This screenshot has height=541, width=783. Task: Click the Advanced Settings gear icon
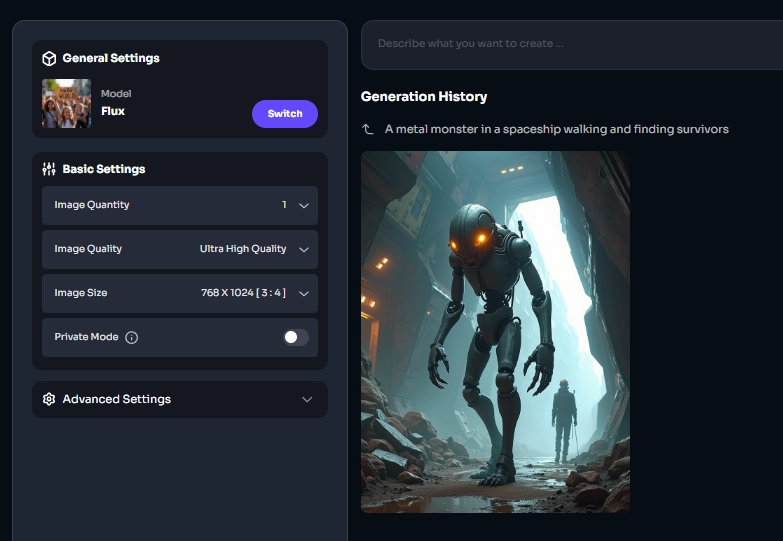[49, 399]
